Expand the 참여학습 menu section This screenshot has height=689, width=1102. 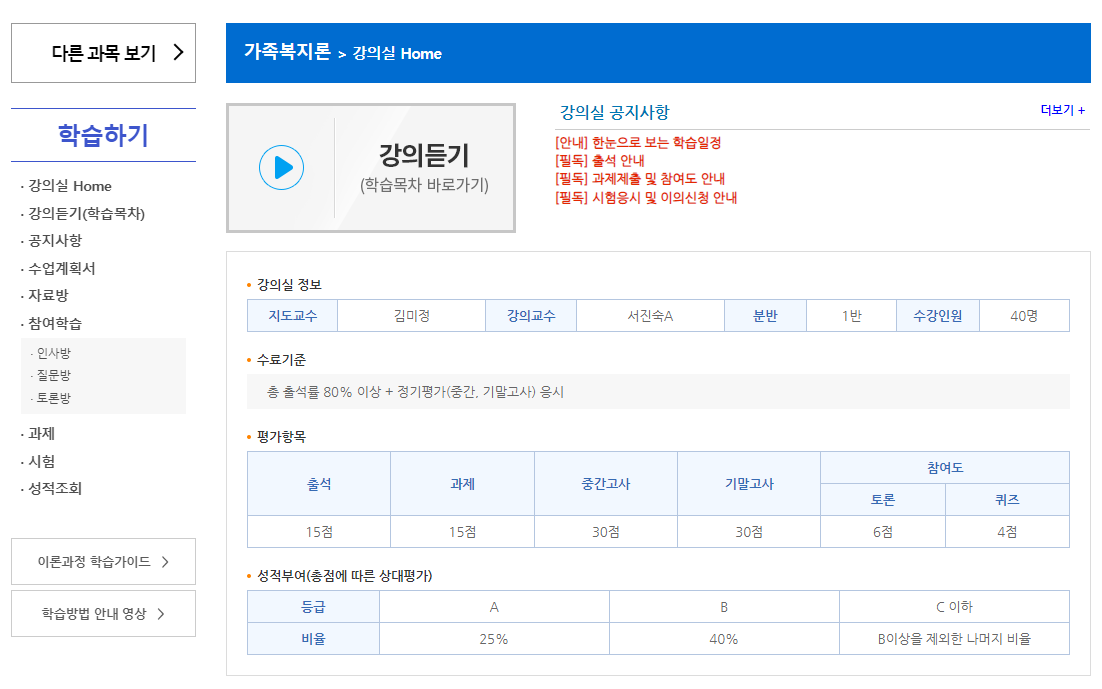(55, 323)
